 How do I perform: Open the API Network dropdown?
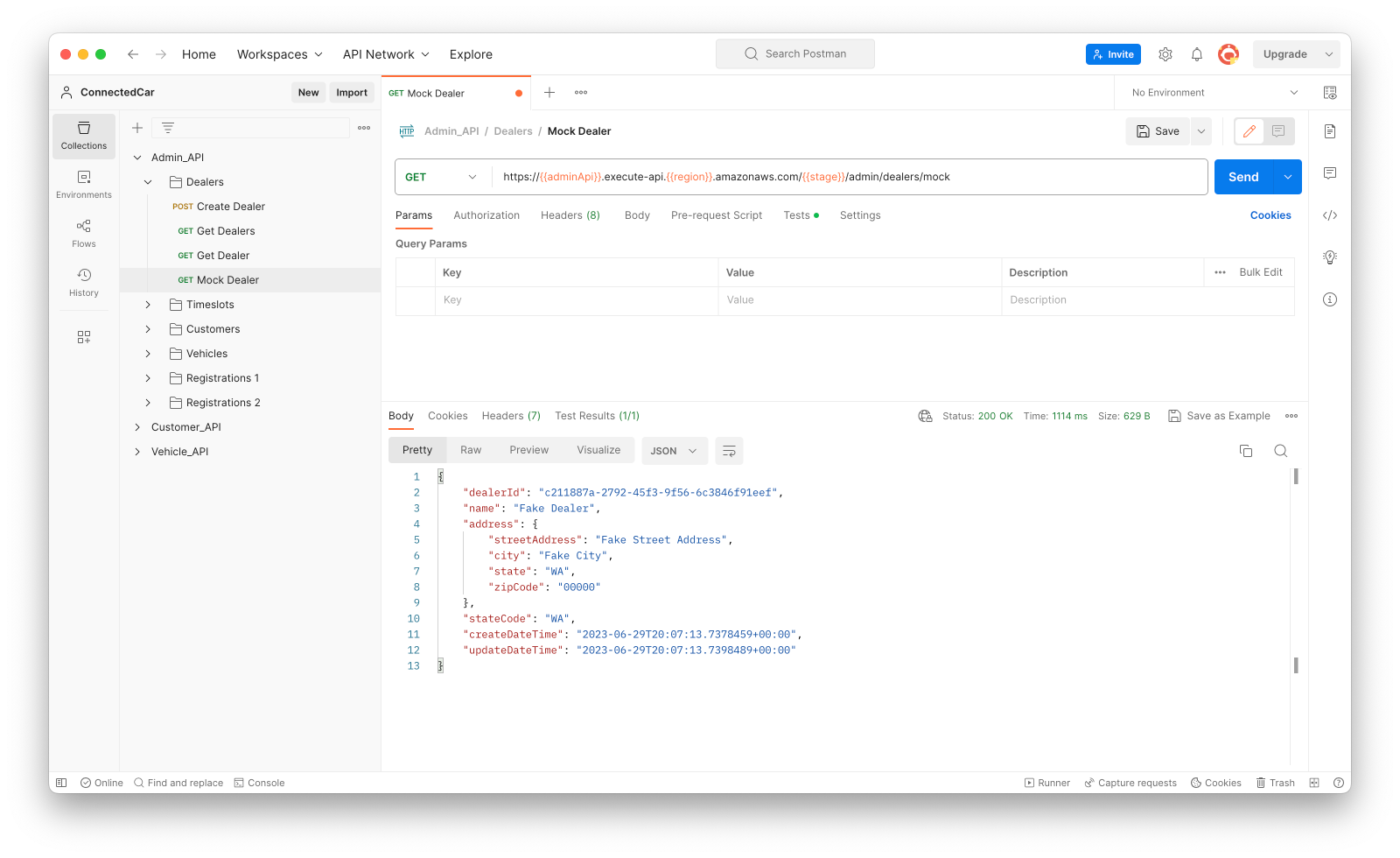click(386, 54)
